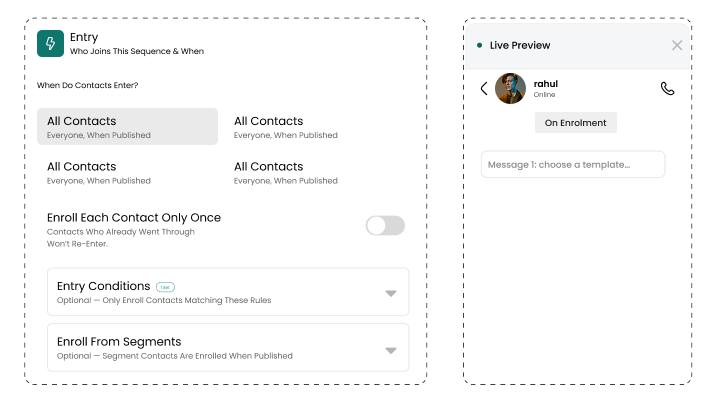The image size is (720, 405).
Task: Select the All Contacts option right of the highlighted one
Action: [x=286, y=127]
